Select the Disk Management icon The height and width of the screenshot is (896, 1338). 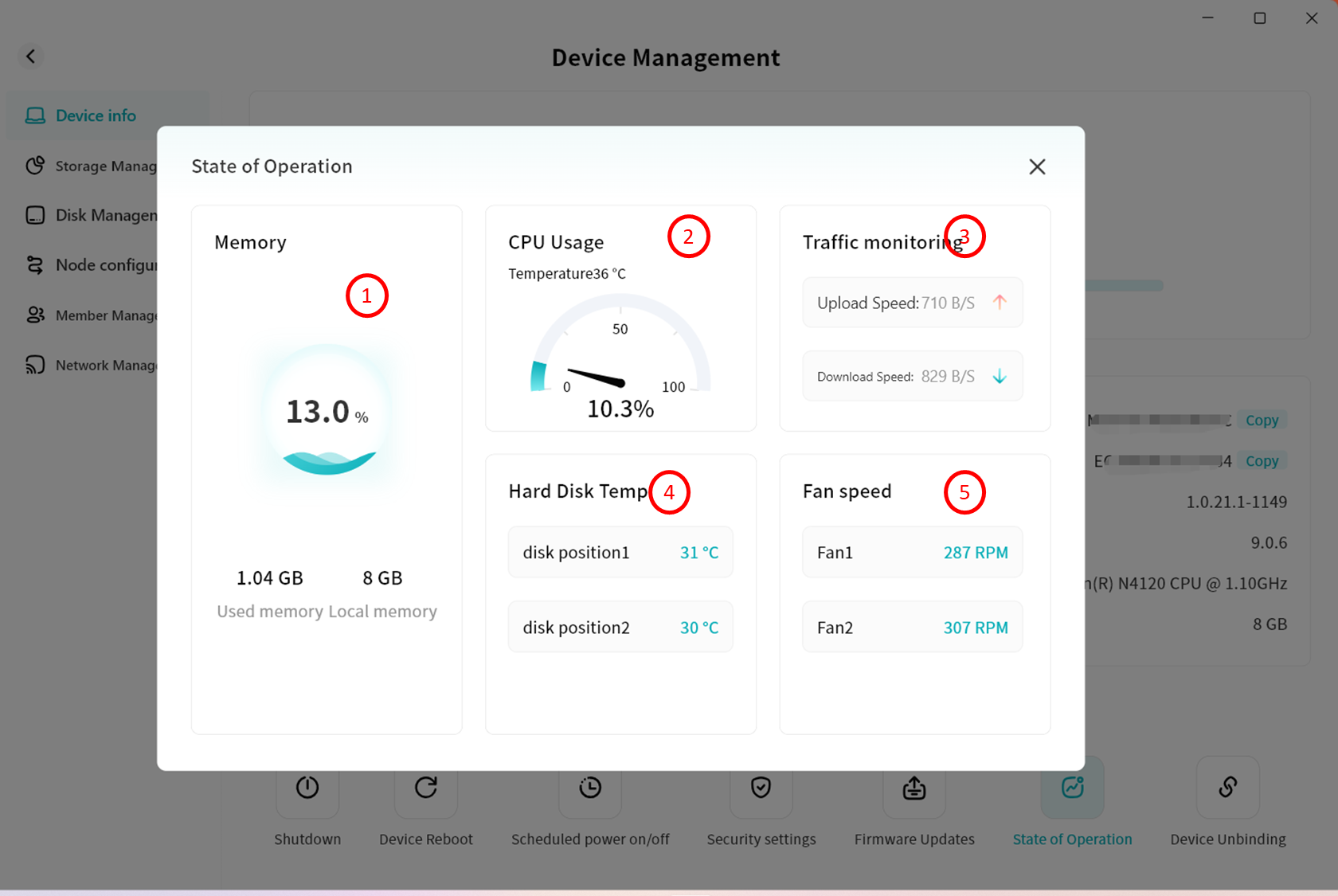pyautogui.click(x=35, y=215)
